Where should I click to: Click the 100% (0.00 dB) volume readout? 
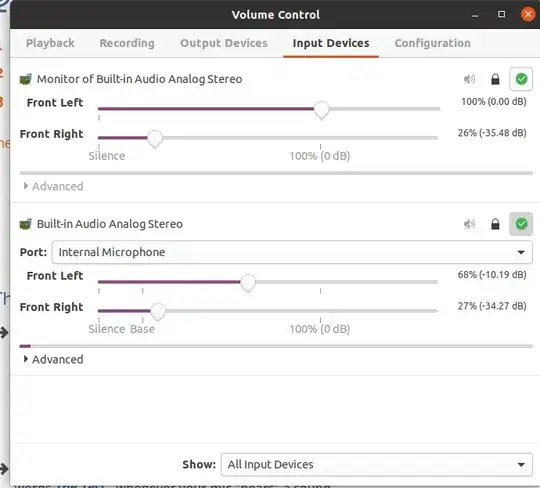pyautogui.click(x=494, y=102)
